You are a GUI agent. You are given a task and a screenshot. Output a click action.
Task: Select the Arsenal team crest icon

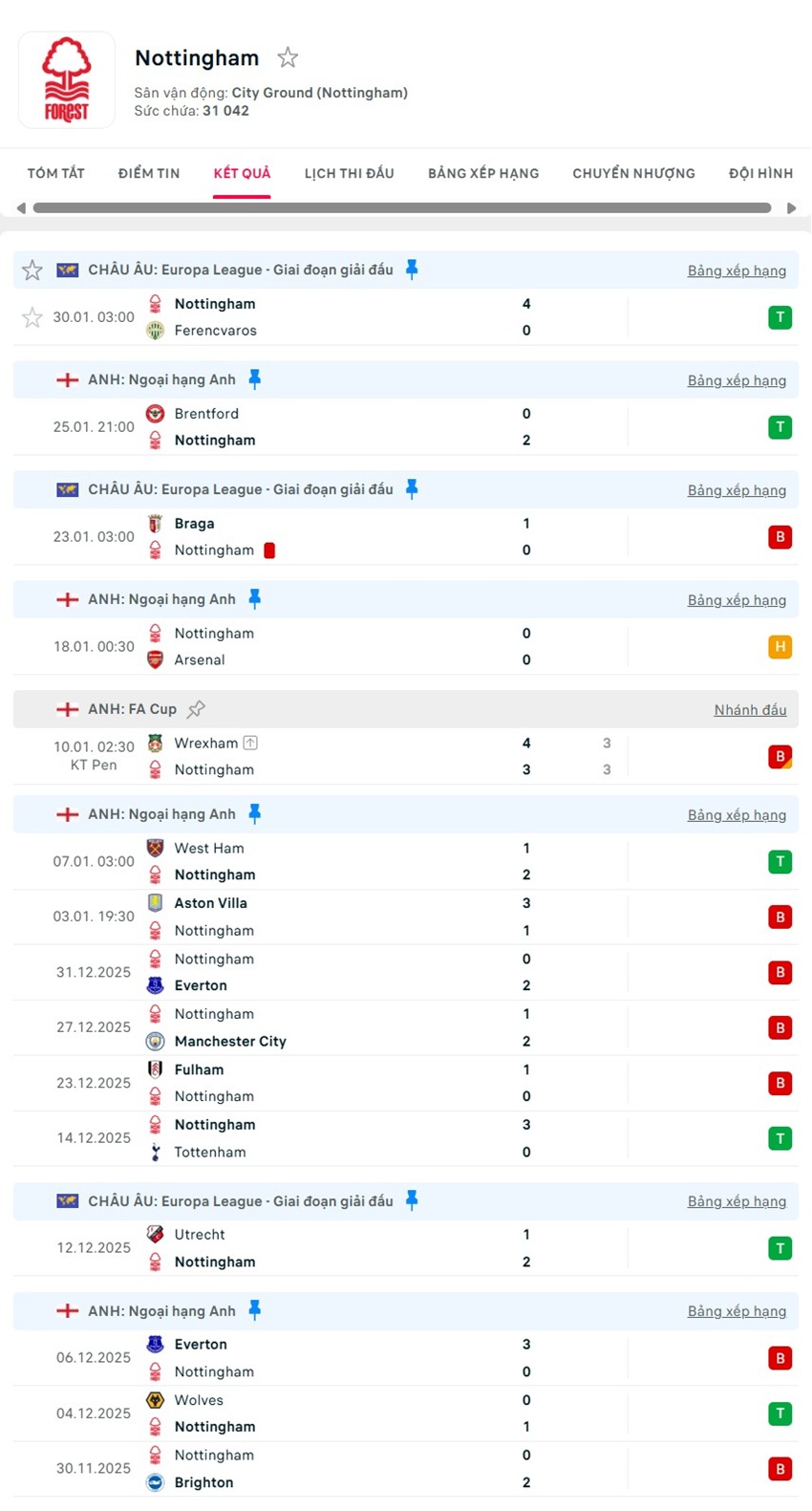(155, 659)
